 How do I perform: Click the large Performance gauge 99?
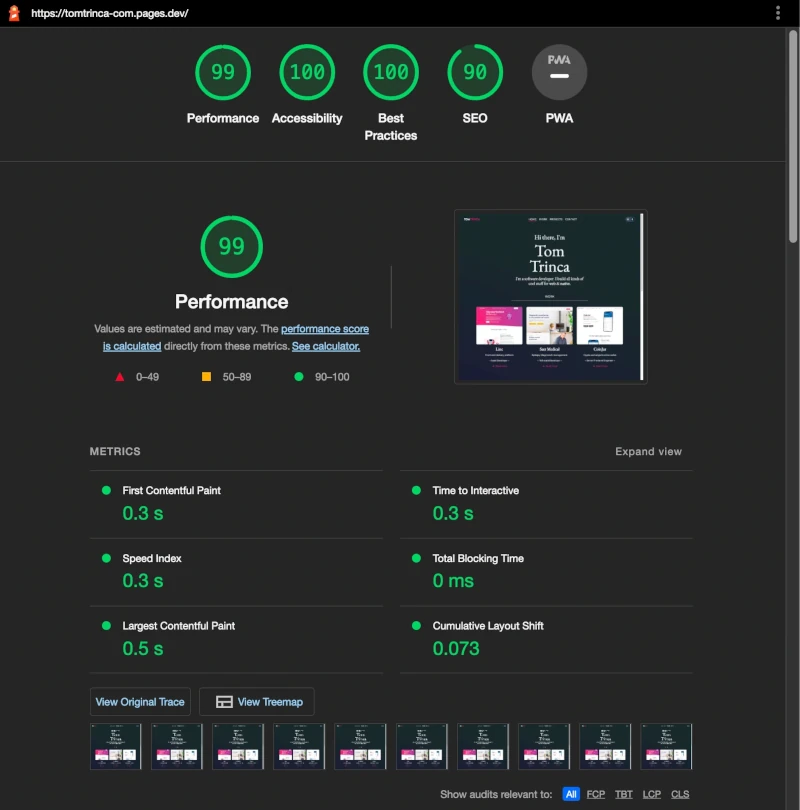tap(231, 246)
